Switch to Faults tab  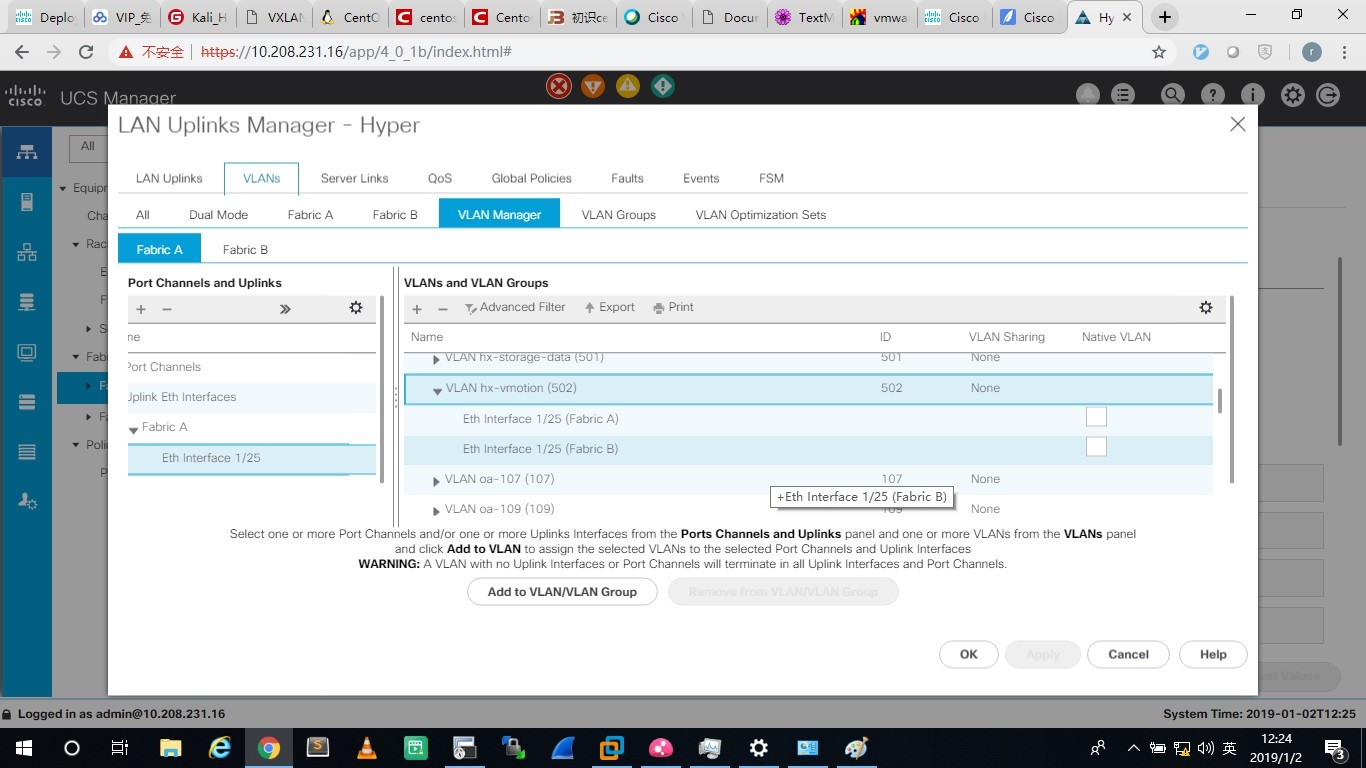click(x=627, y=178)
